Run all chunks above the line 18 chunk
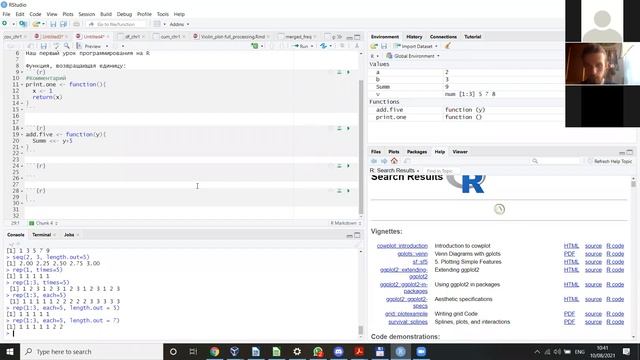This screenshot has height=360, width=640. 339,128
